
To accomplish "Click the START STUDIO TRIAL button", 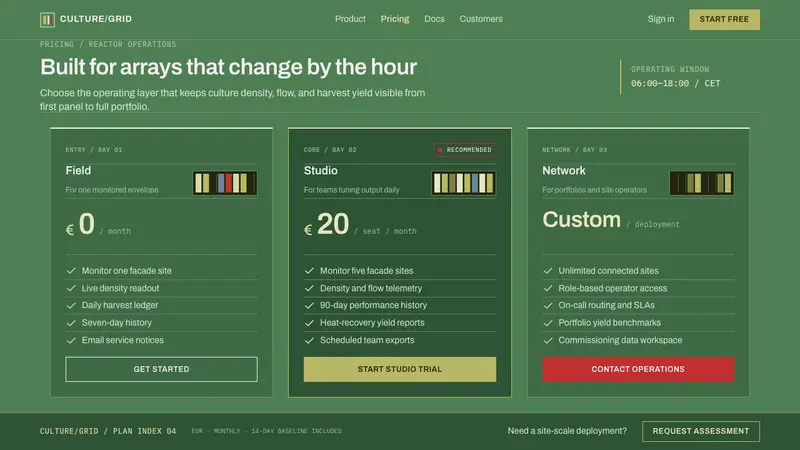I will click(x=399, y=369).
